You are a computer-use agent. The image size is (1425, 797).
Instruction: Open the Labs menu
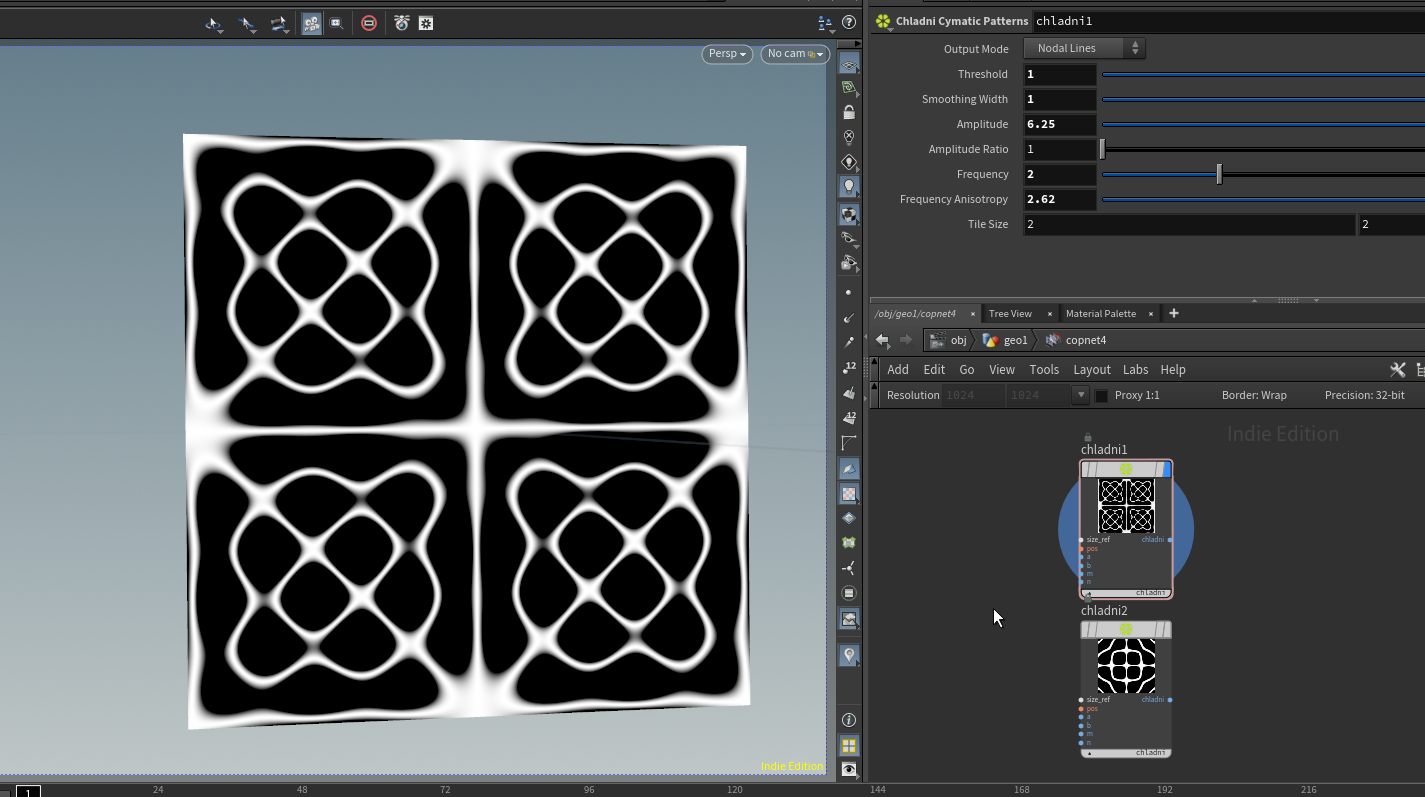[1136, 369]
